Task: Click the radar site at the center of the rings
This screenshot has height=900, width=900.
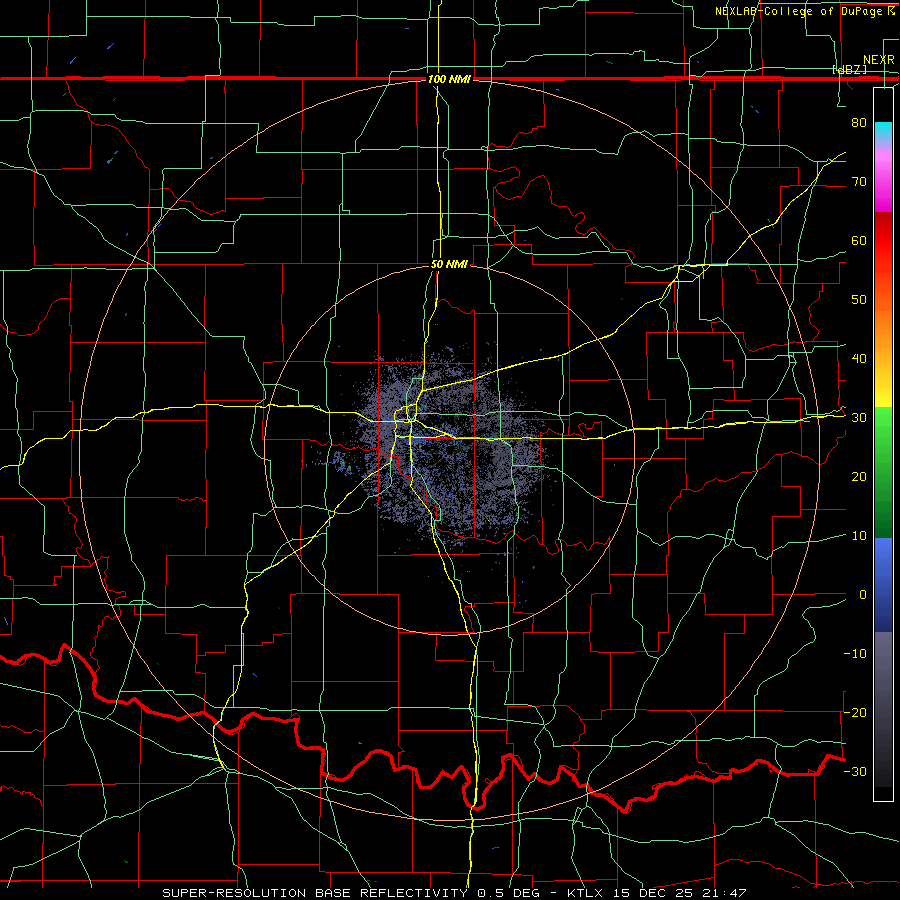Action: click(x=450, y=450)
